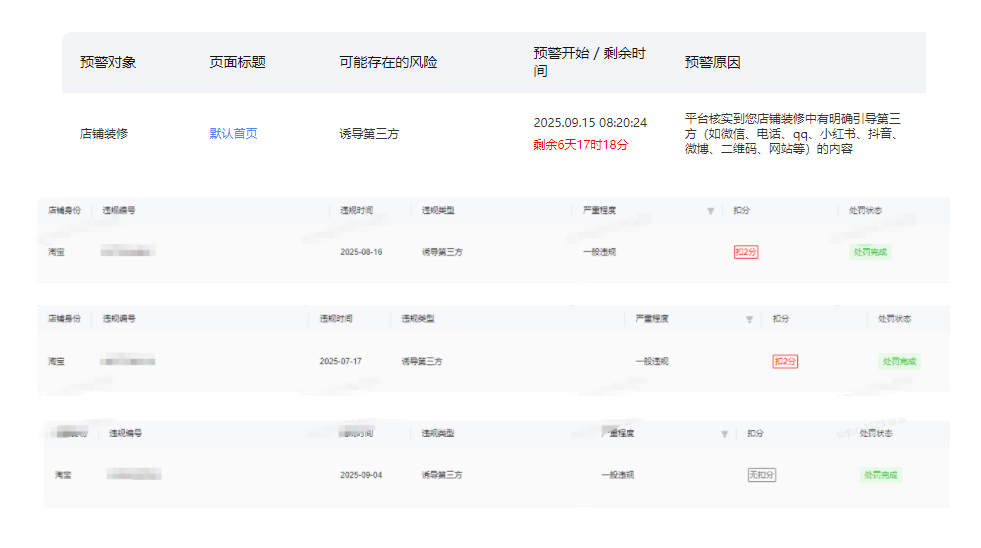Filter 严重程度 in the 2025-08-16 table
The height and width of the screenshot is (548, 981).
710,211
